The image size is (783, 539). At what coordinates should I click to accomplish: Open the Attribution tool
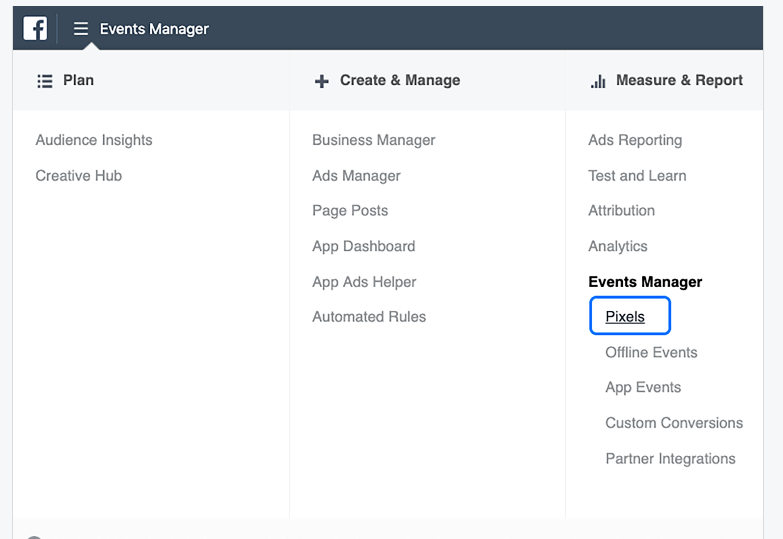pyautogui.click(x=621, y=211)
